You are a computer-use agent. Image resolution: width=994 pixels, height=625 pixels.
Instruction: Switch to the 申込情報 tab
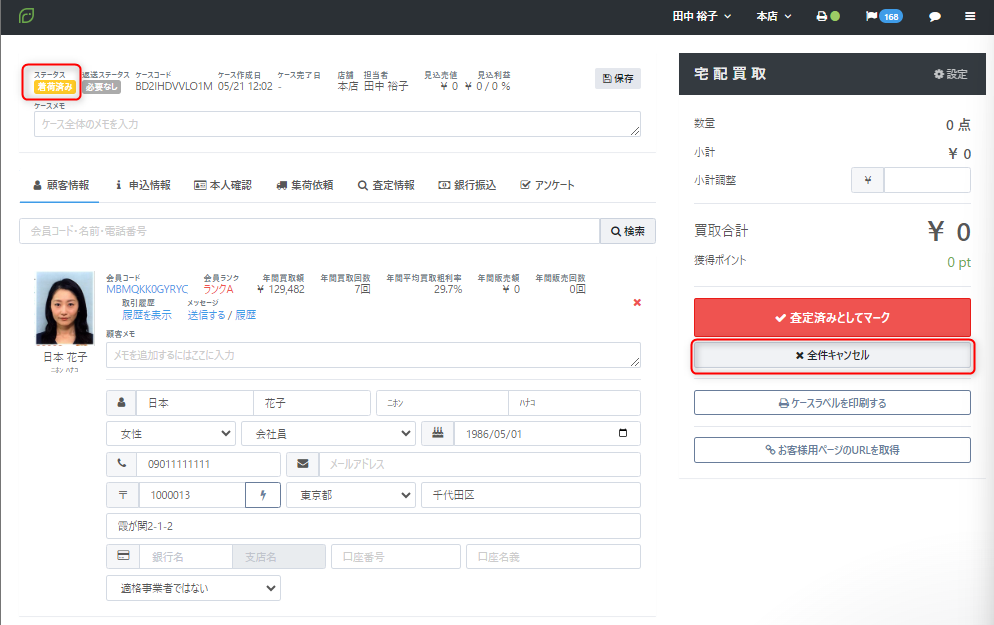143,185
